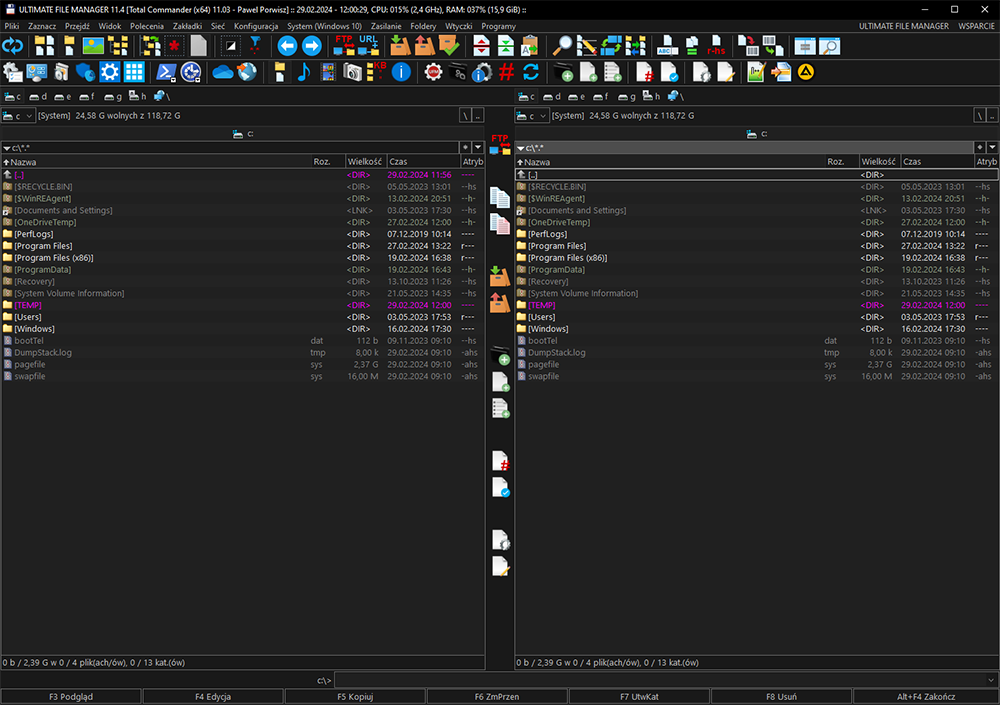Image resolution: width=1000 pixels, height=705 pixels.
Task: Open left panel directory history arrow
Action: (x=478, y=147)
